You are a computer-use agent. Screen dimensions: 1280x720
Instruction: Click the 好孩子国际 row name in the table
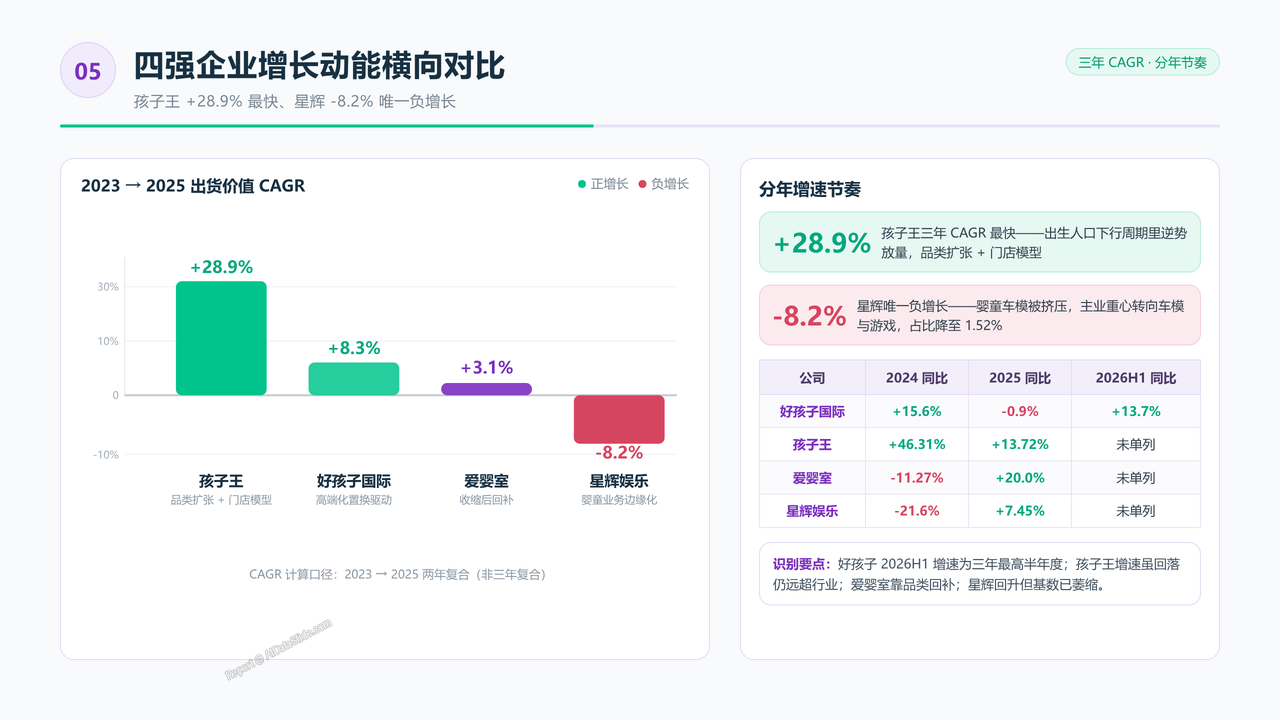point(812,411)
